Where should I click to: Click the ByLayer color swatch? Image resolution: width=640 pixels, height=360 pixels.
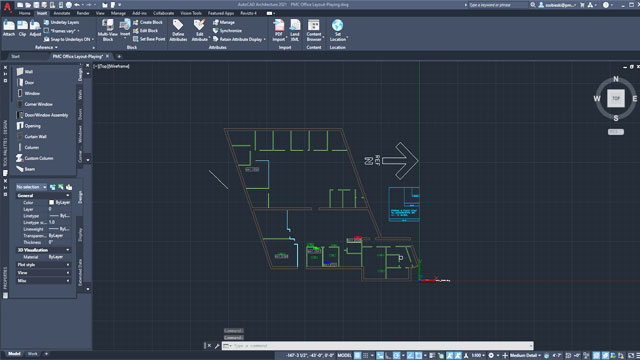point(51,202)
